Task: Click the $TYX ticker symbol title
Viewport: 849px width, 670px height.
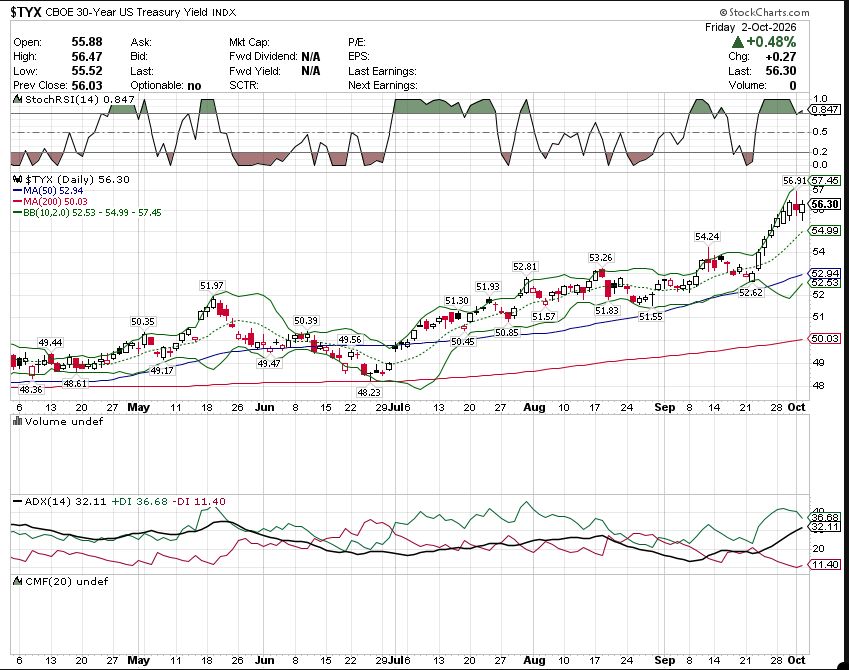Action: [x=26, y=12]
